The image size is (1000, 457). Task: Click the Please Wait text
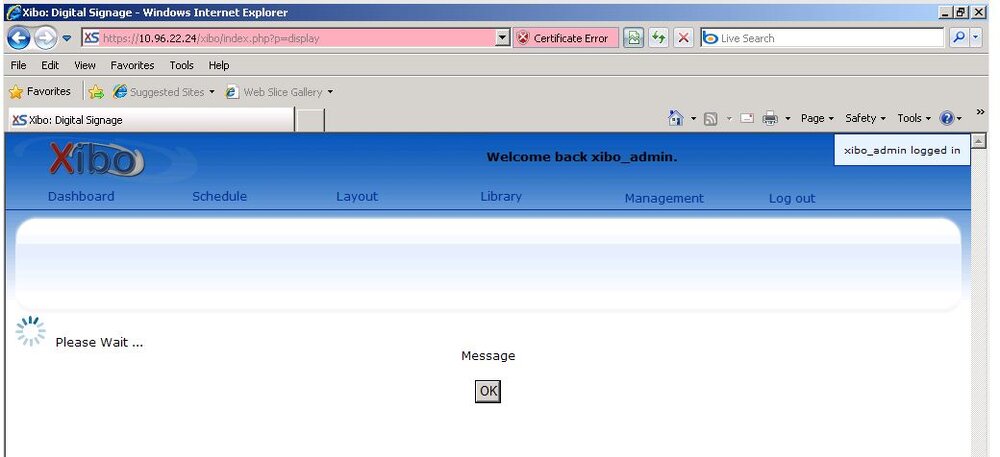(x=99, y=343)
